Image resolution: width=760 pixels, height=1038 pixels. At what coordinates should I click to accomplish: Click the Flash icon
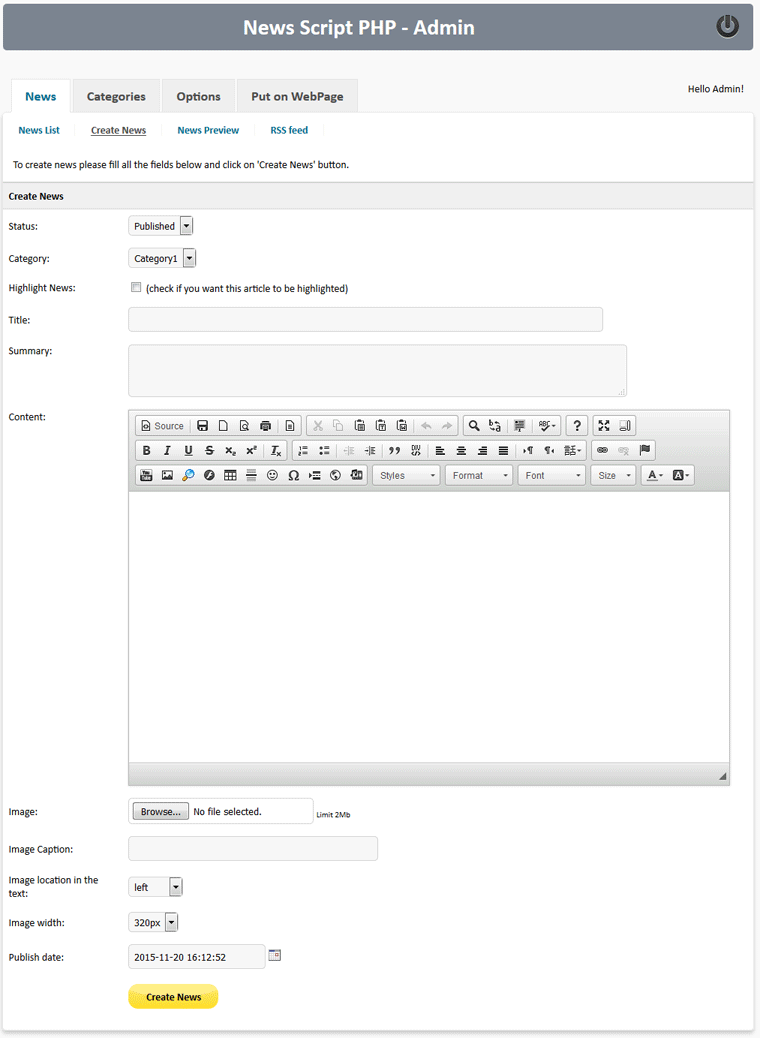[x=209, y=475]
